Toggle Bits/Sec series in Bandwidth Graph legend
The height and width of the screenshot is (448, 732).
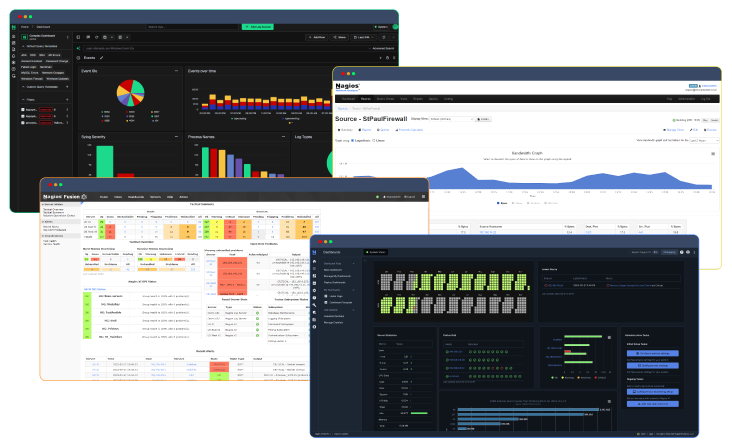[x=551, y=203]
